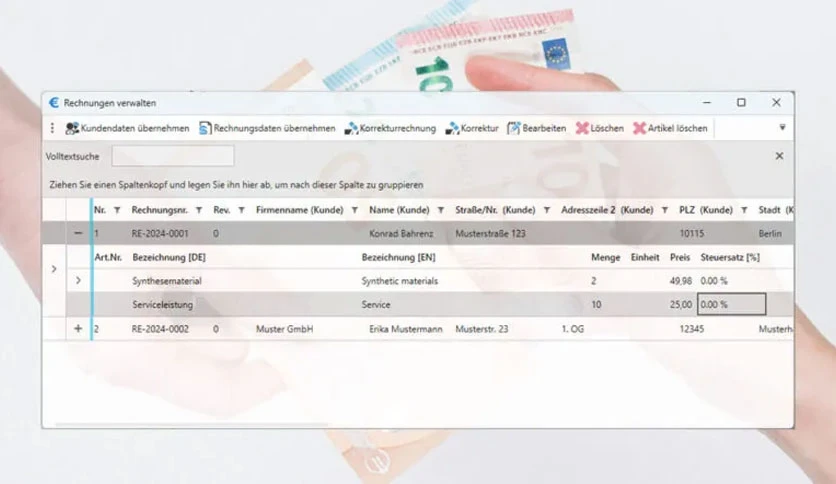Image resolution: width=836 pixels, height=484 pixels.
Task: Select the Muster GmbH company cell
Action: (284, 329)
